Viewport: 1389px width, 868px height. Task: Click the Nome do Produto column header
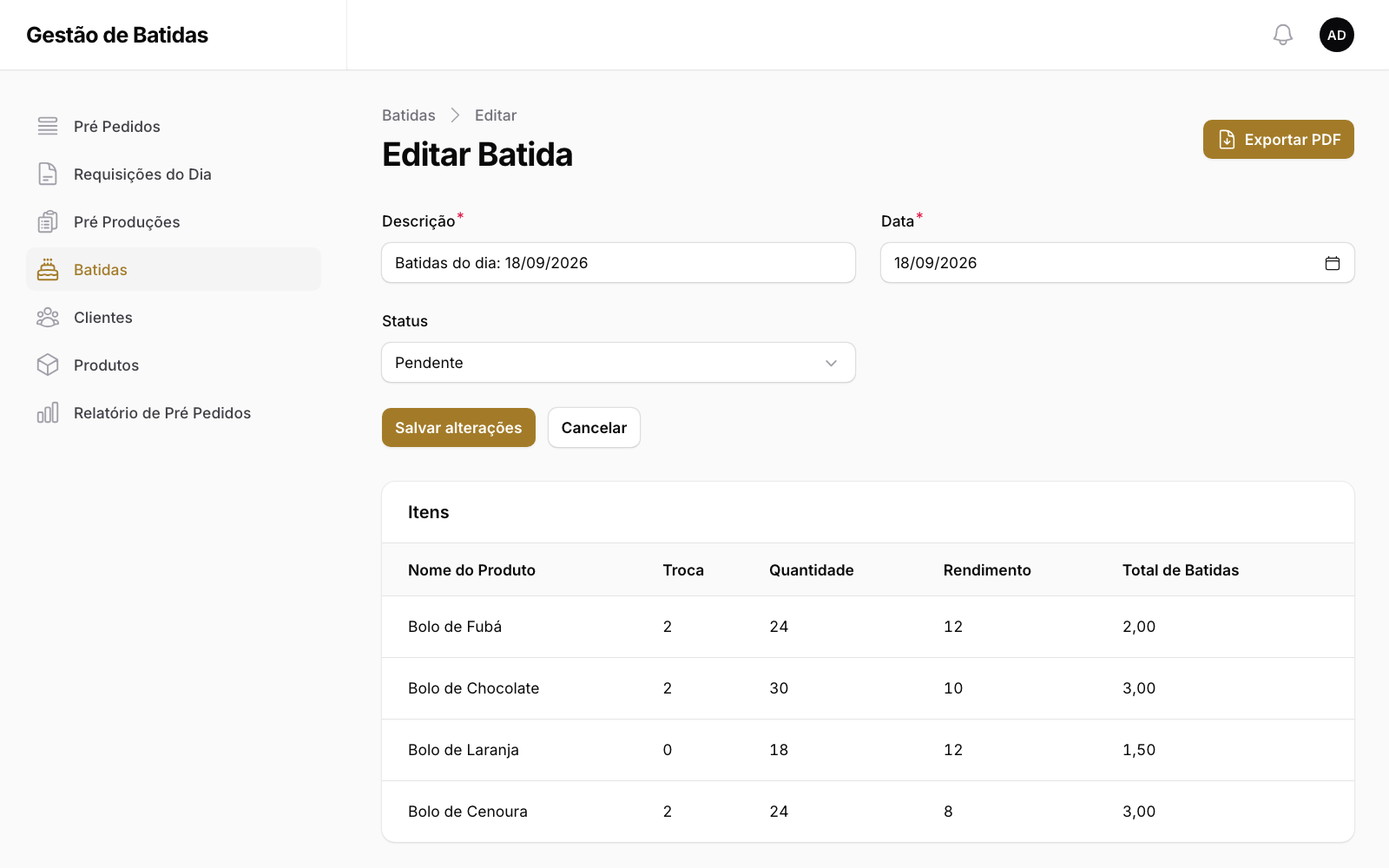click(471, 570)
